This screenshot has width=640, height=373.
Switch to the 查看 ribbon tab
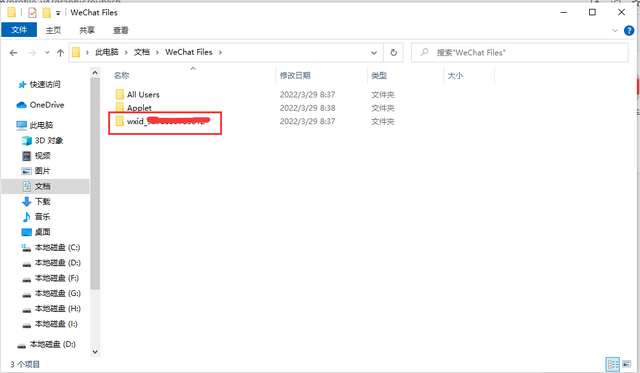[120, 30]
